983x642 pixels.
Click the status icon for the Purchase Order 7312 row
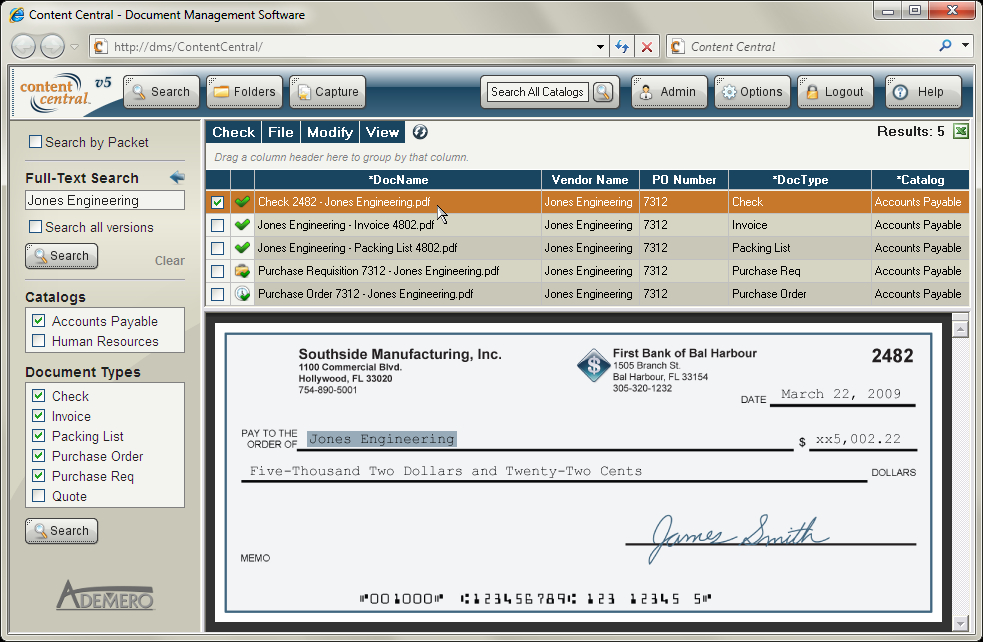click(x=242, y=293)
